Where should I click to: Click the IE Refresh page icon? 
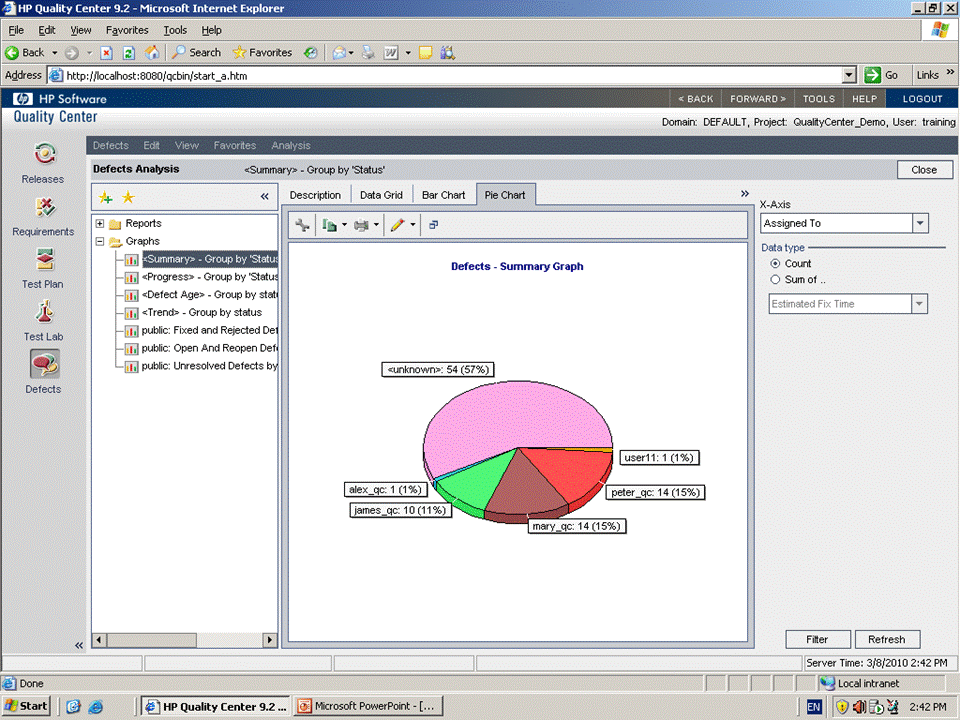(129, 53)
